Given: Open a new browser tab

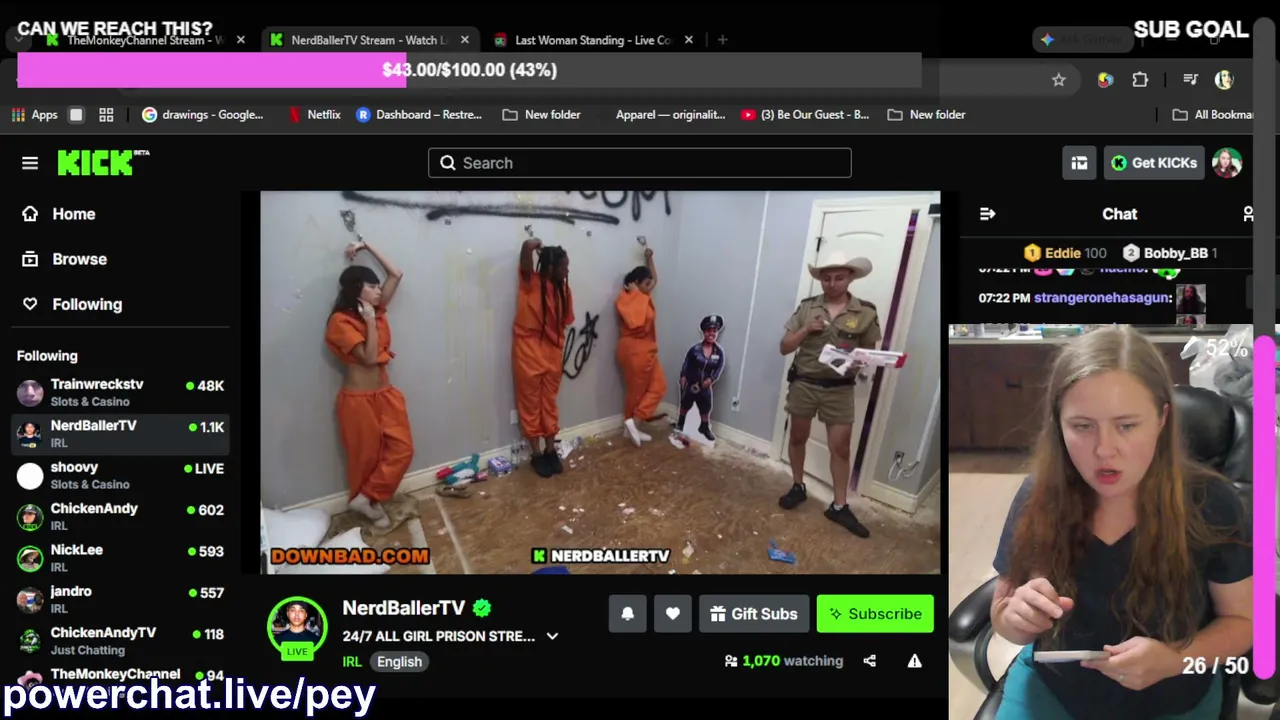Looking at the screenshot, I should [x=722, y=40].
